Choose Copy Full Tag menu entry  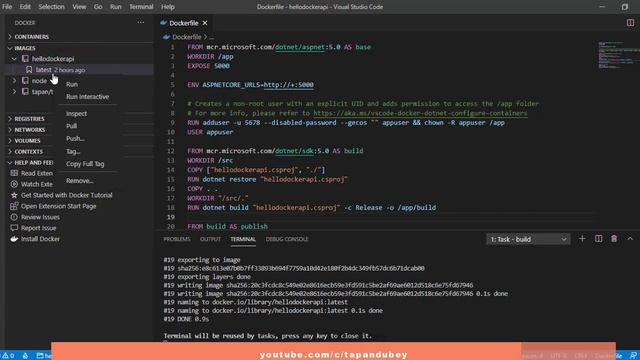tap(85, 164)
